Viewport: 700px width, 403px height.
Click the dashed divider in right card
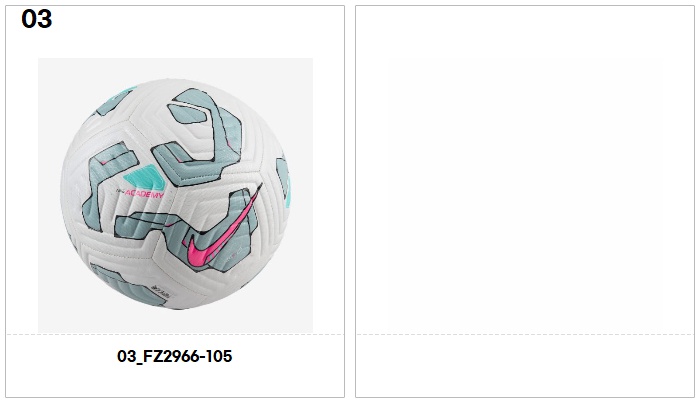(x=525, y=334)
